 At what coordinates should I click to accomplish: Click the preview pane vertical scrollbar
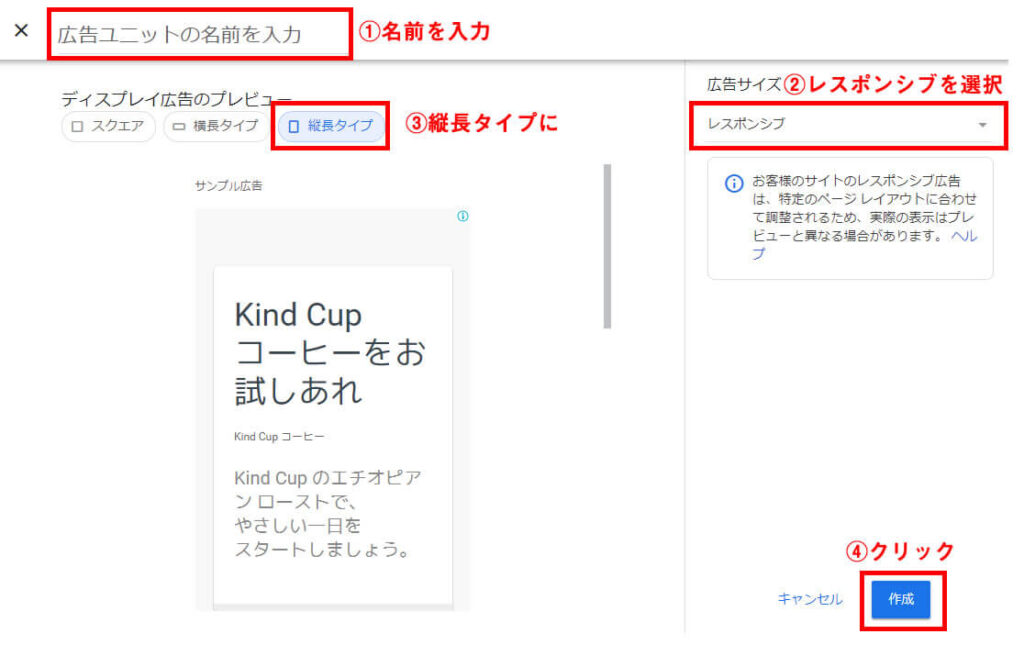(607, 246)
